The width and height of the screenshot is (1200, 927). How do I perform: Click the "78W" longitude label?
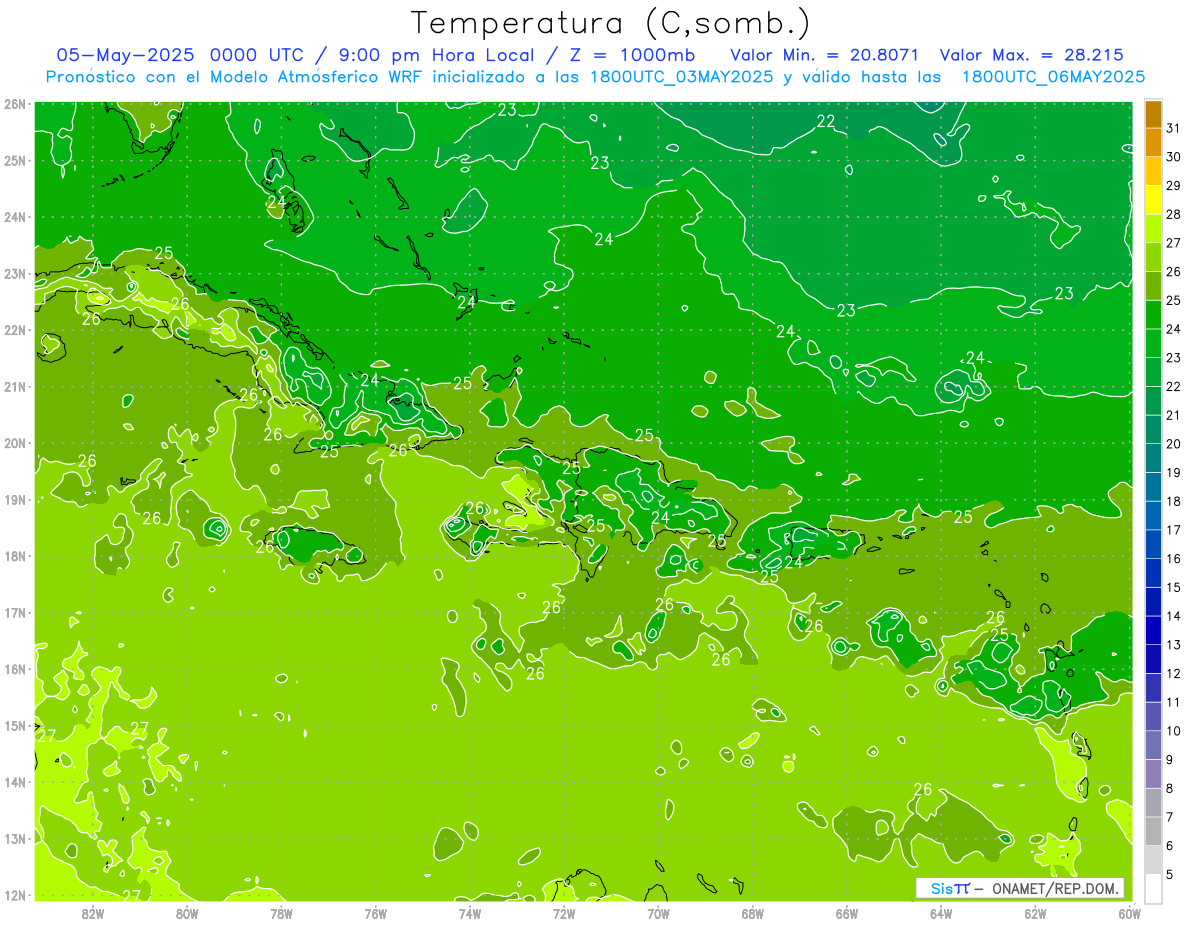[281, 913]
